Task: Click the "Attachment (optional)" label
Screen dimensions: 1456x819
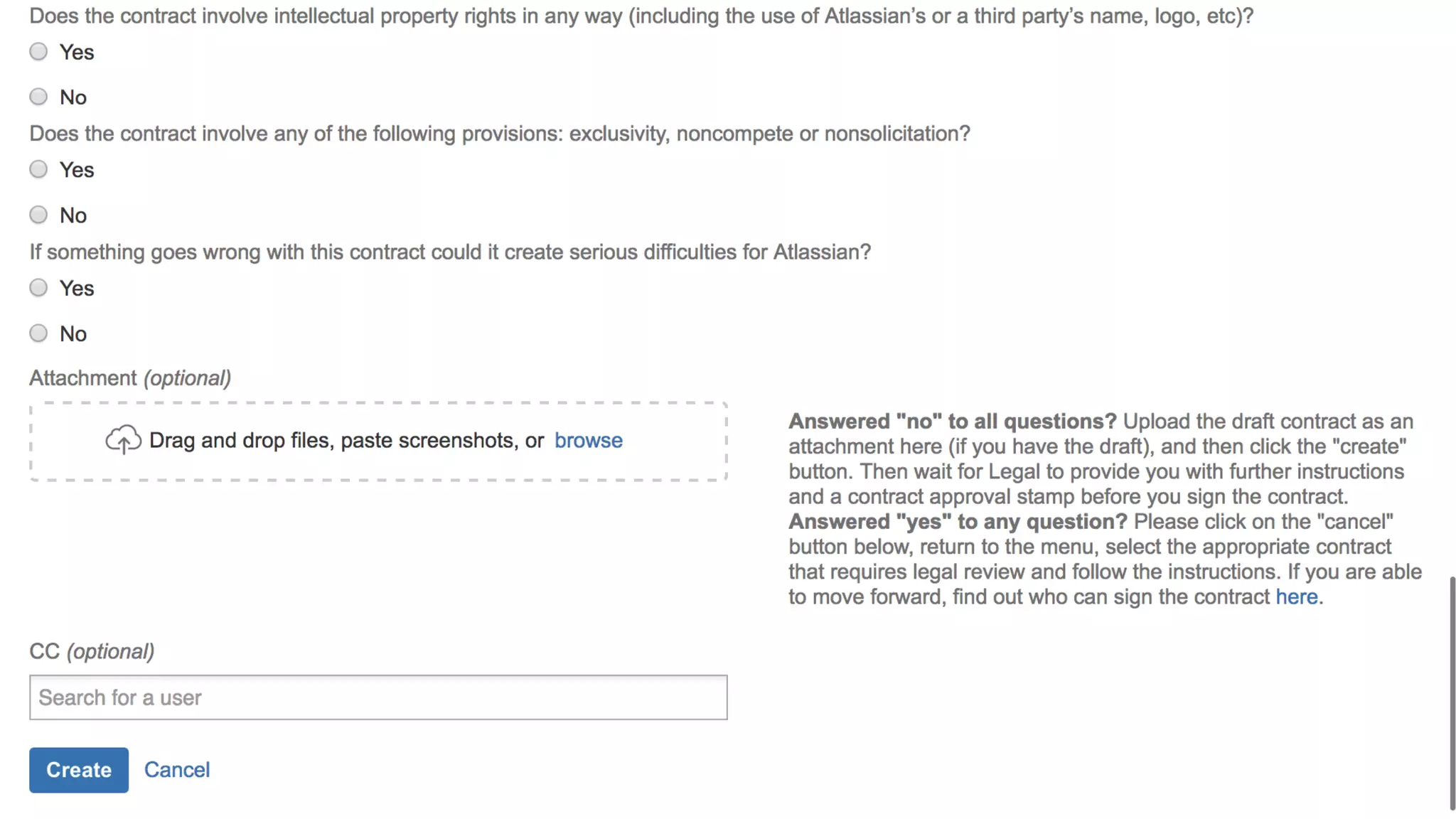Action: click(130, 378)
